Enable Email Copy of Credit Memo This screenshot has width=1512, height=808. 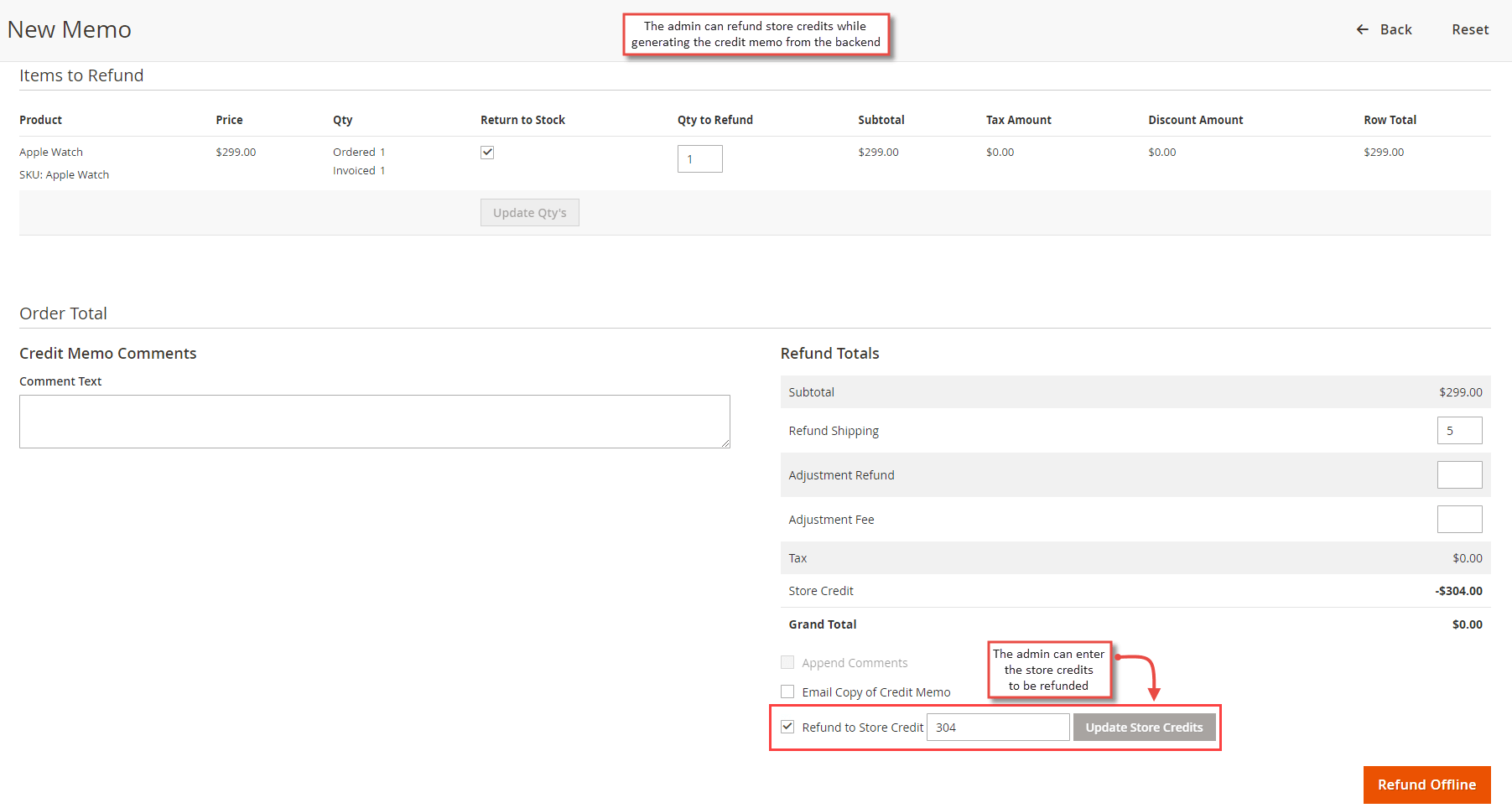(787, 691)
